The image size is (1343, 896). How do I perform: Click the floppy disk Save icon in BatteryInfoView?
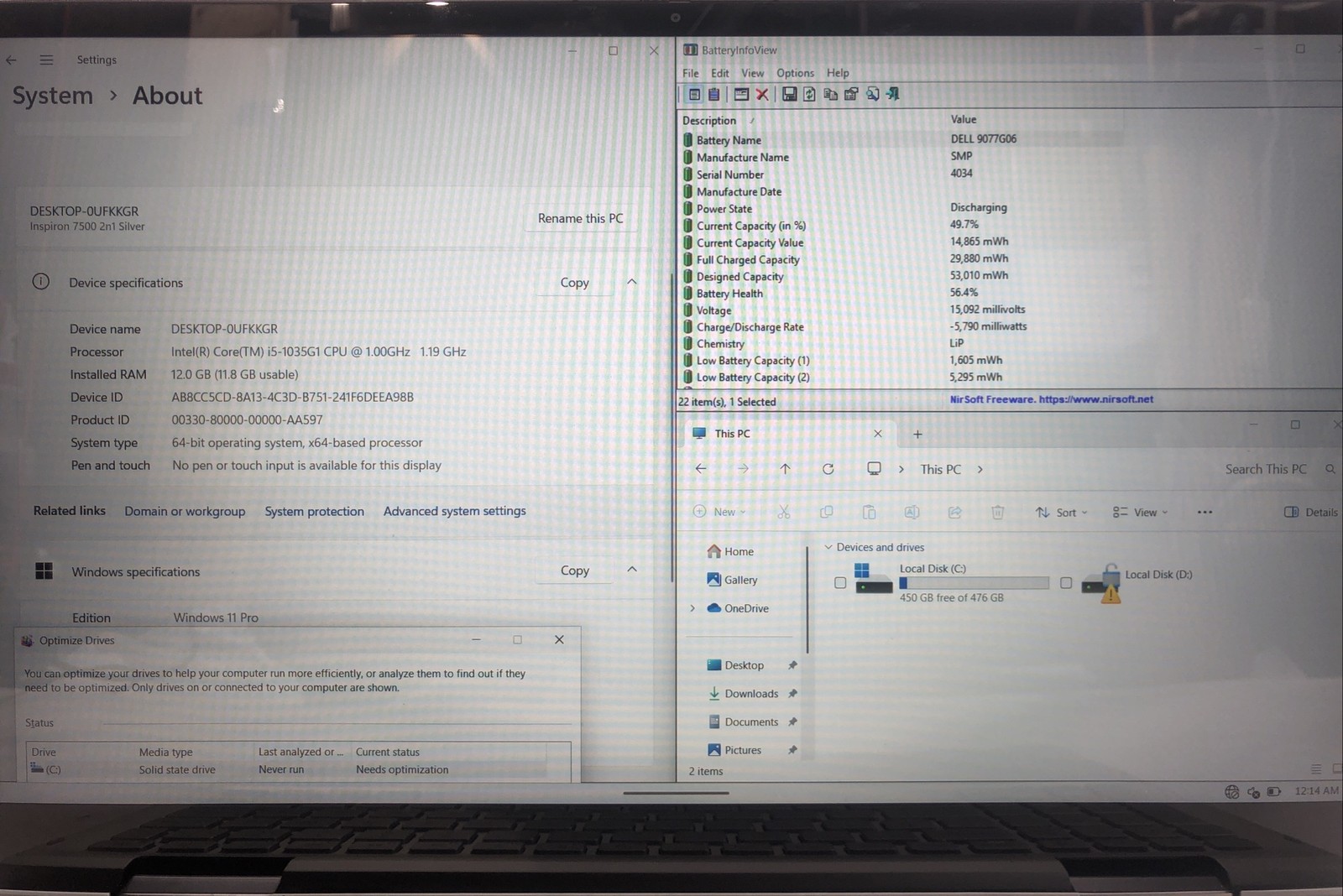(x=789, y=94)
